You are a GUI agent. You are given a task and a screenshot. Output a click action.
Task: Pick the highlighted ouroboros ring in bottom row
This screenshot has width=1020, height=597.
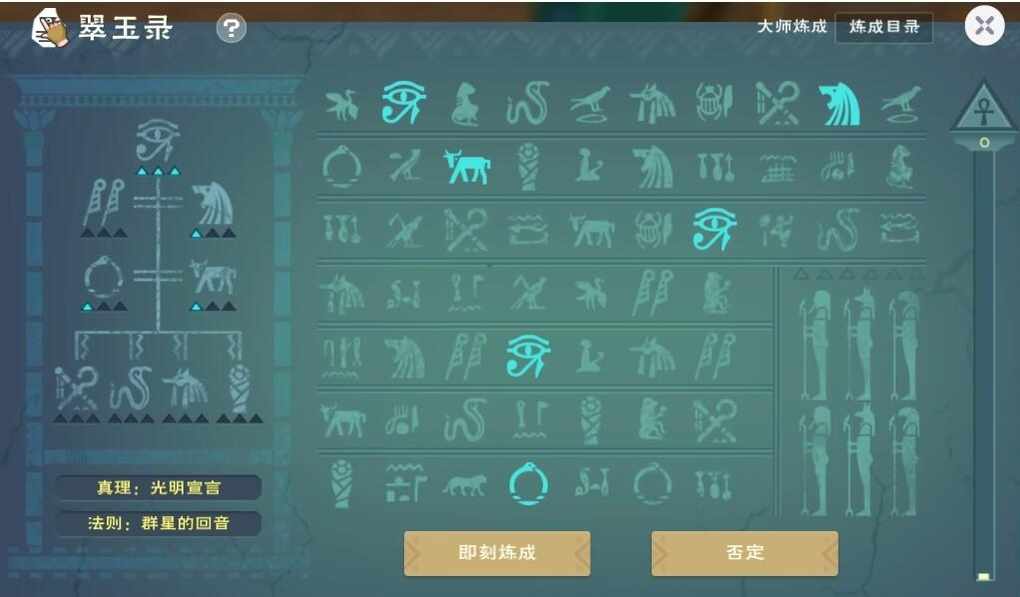[x=528, y=483]
